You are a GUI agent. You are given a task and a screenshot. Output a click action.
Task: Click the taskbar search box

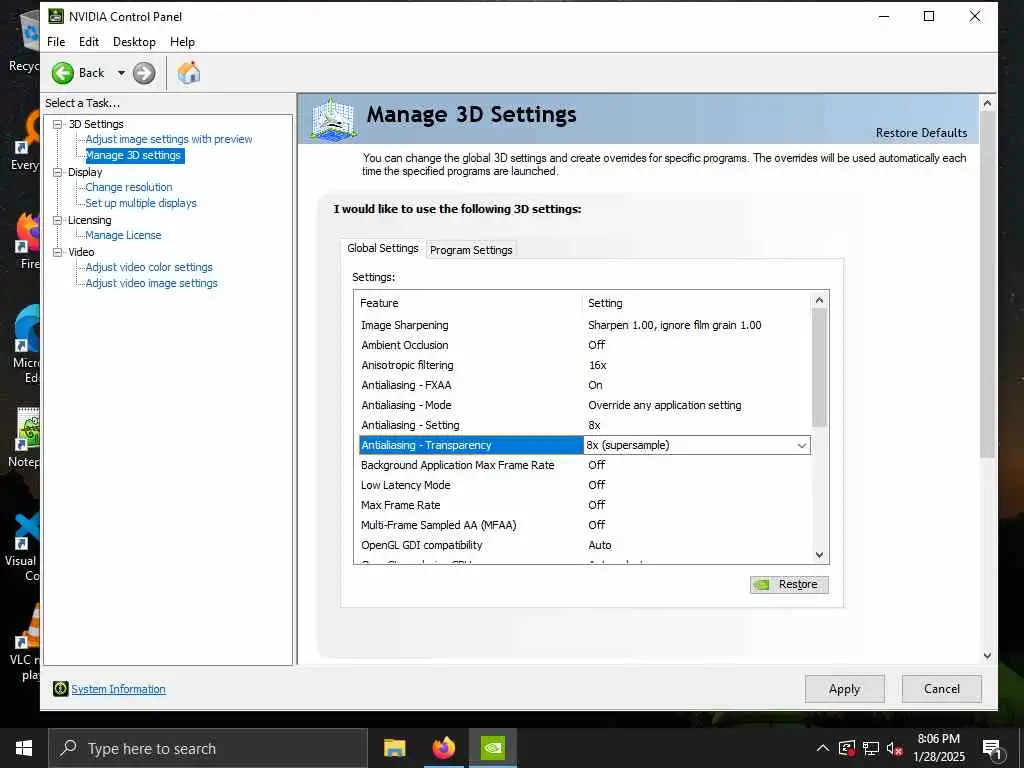point(208,748)
